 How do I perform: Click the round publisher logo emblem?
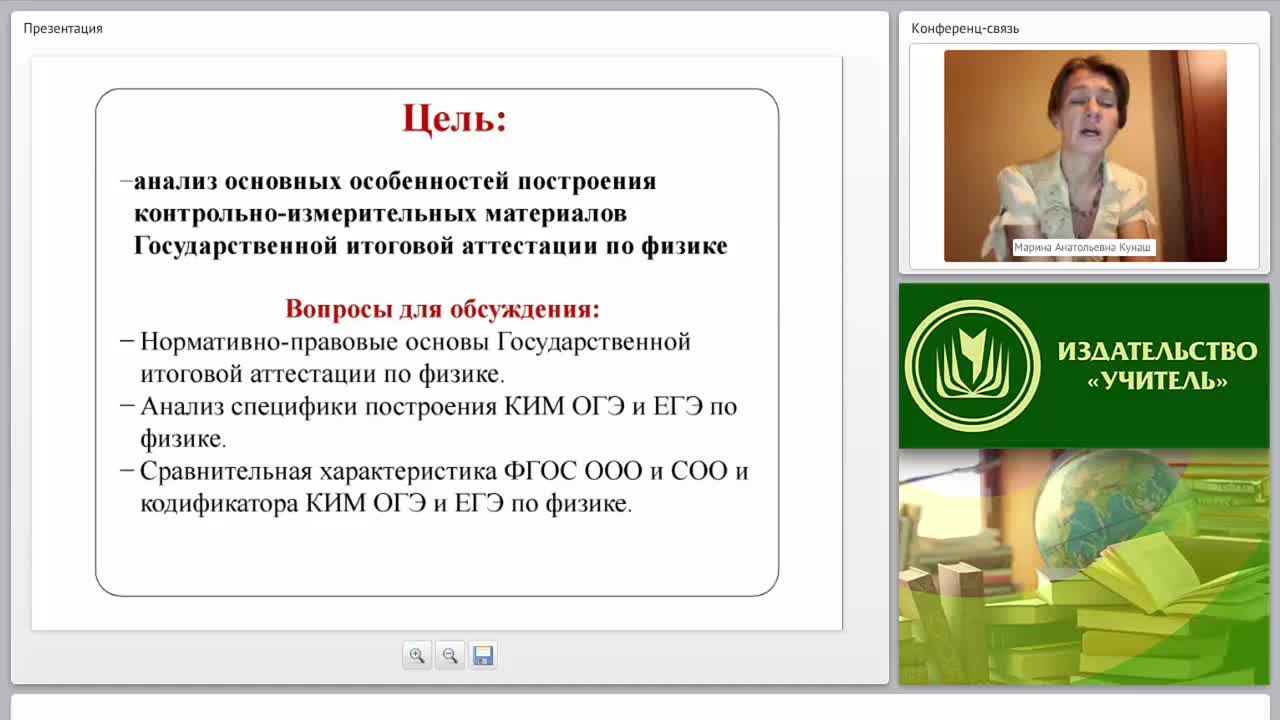tap(972, 366)
